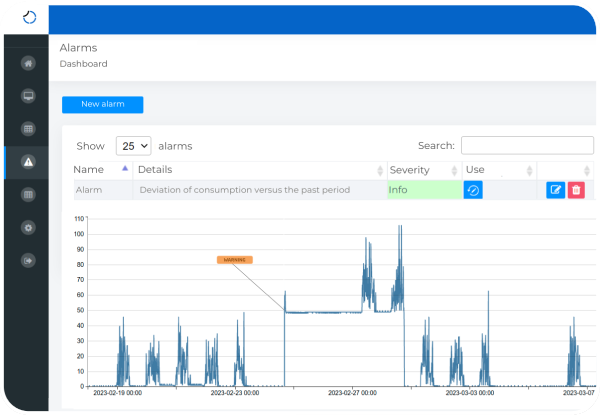Select the Alarms warning triangle icon
The image size is (600, 415).
(x=28, y=162)
